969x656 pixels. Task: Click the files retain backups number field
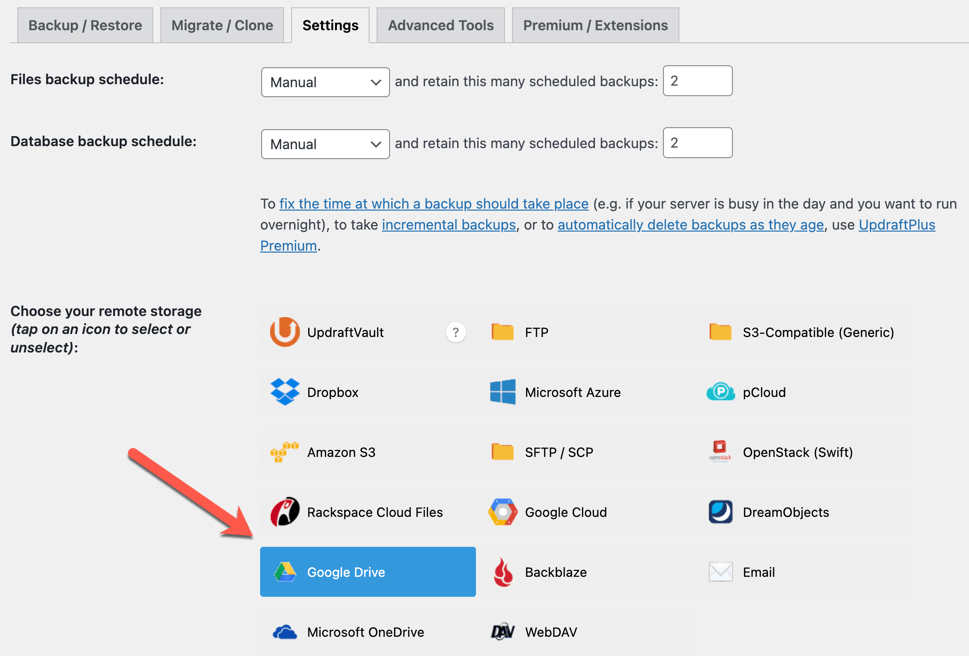pos(697,81)
